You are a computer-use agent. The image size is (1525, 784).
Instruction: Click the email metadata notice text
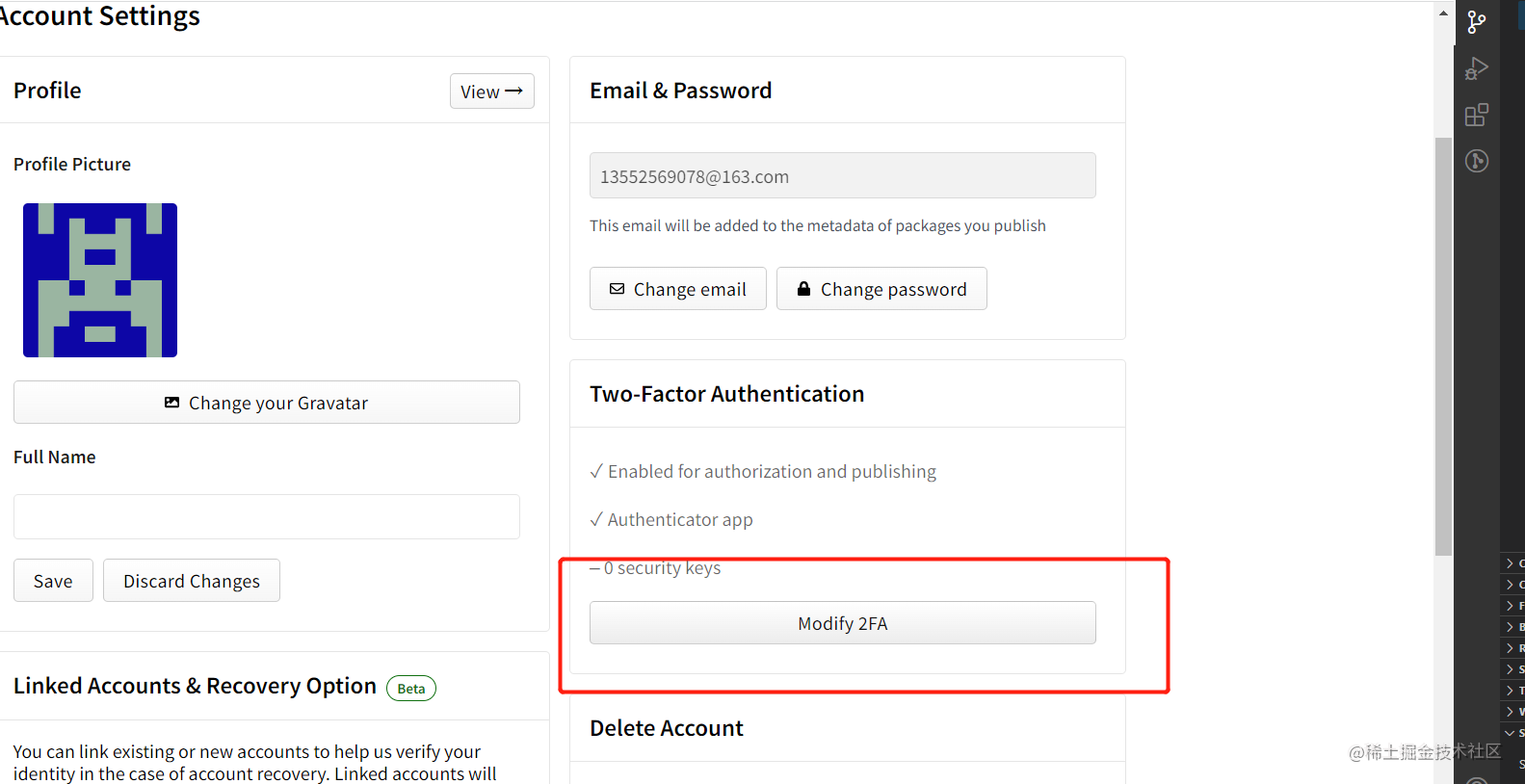pos(818,225)
